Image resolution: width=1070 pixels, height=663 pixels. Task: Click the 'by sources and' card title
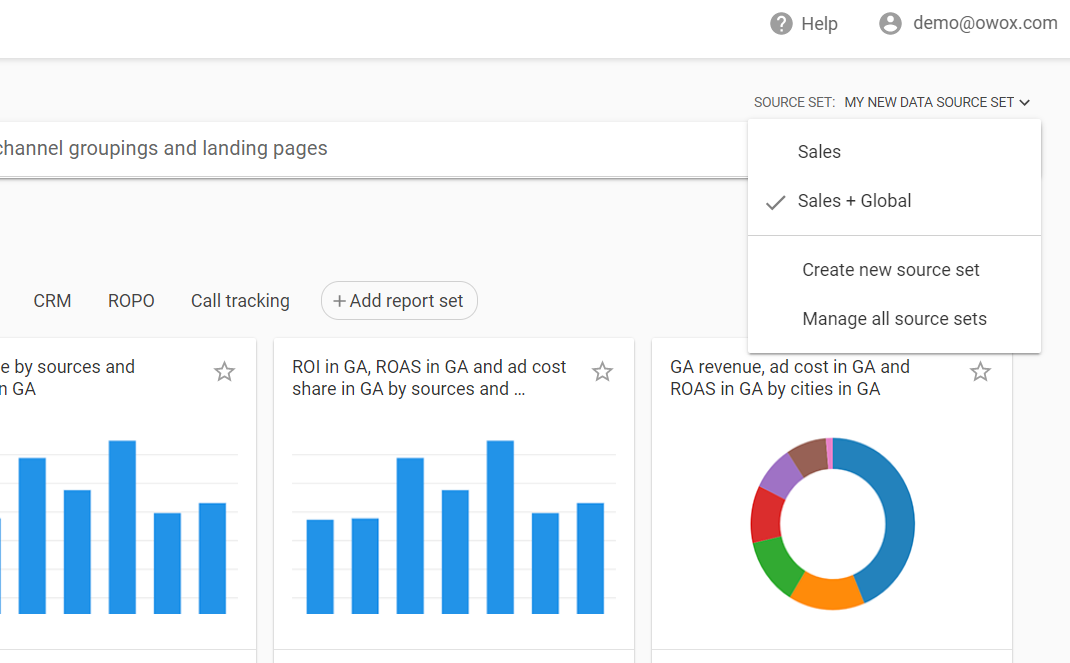(x=68, y=378)
